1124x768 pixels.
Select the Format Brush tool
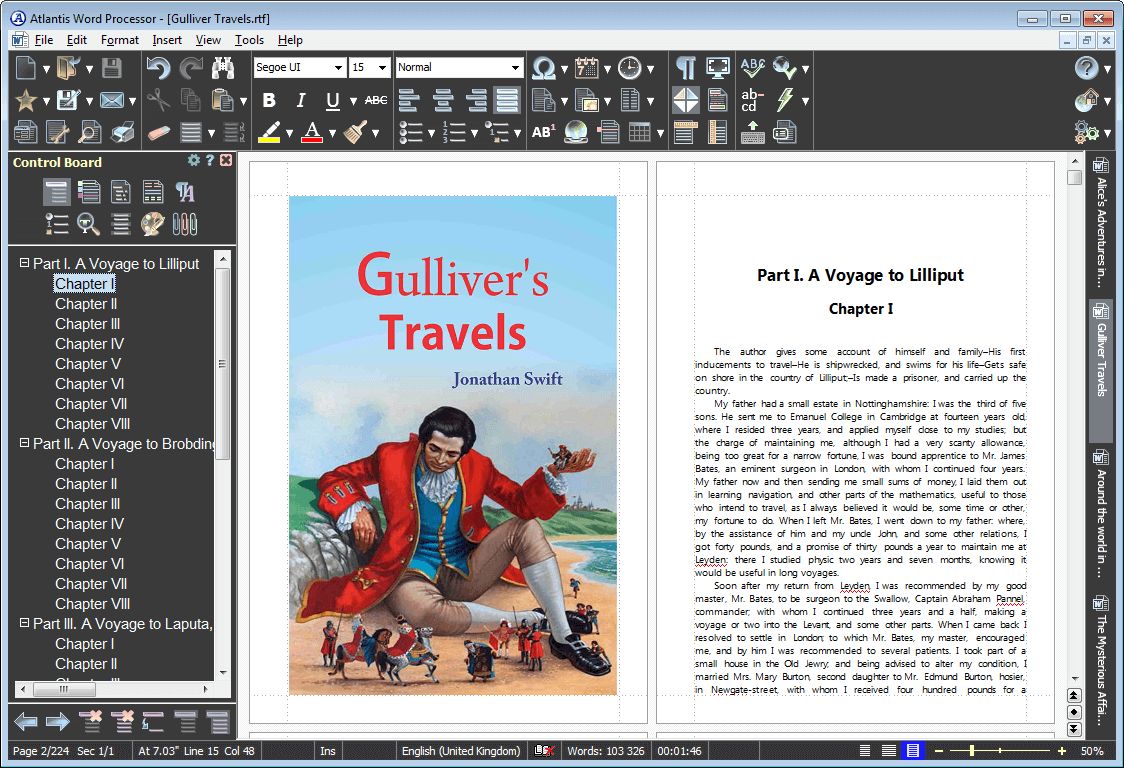click(355, 133)
